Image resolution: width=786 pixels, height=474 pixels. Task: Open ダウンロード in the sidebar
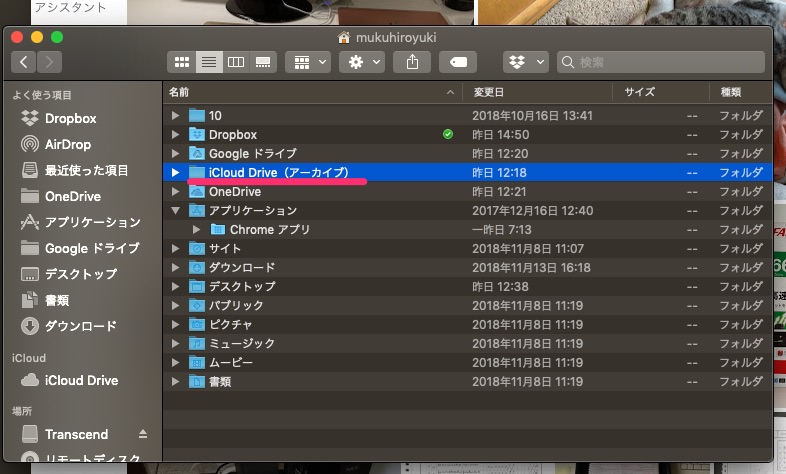(x=69, y=326)
